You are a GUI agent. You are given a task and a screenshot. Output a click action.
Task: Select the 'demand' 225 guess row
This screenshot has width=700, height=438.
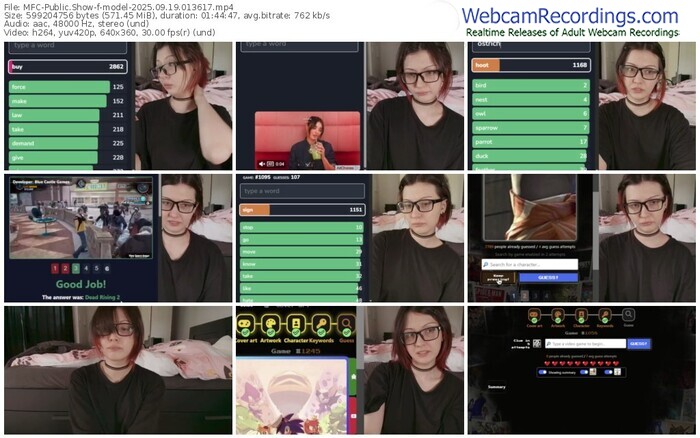click(67, 143)
